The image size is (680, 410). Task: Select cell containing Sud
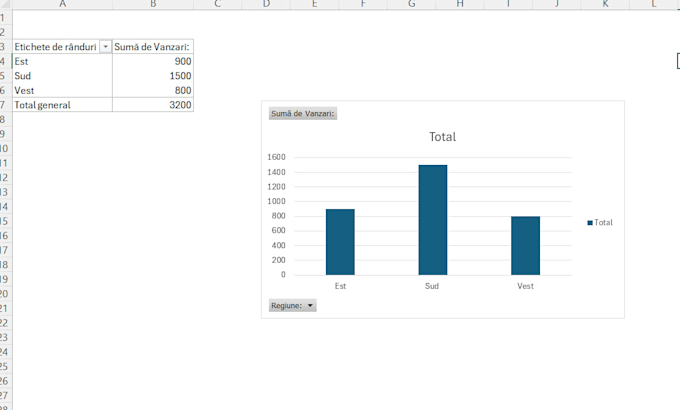coord(62,75)
